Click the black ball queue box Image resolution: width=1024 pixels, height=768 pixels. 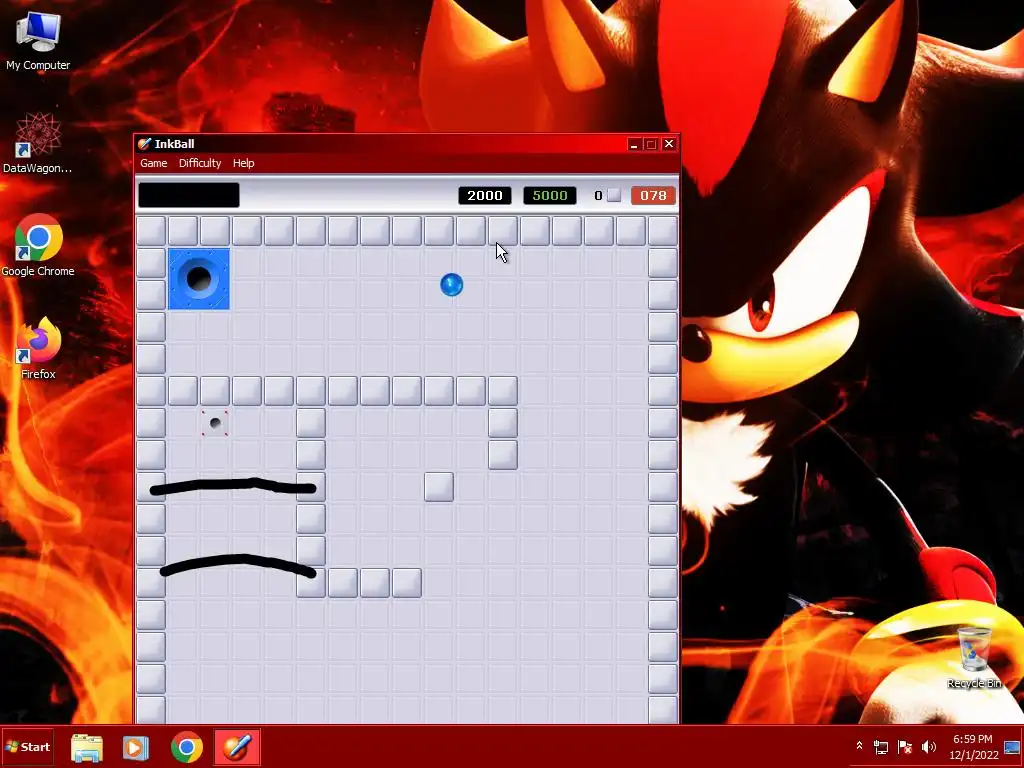pos(189,195)
